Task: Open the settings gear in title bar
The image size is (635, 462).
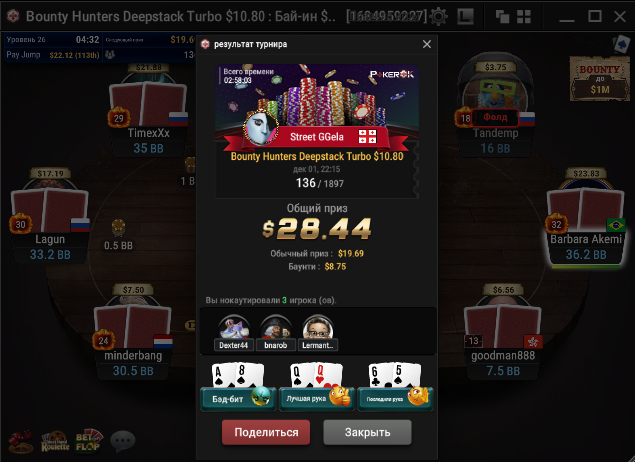Action: tap(438, 17)
